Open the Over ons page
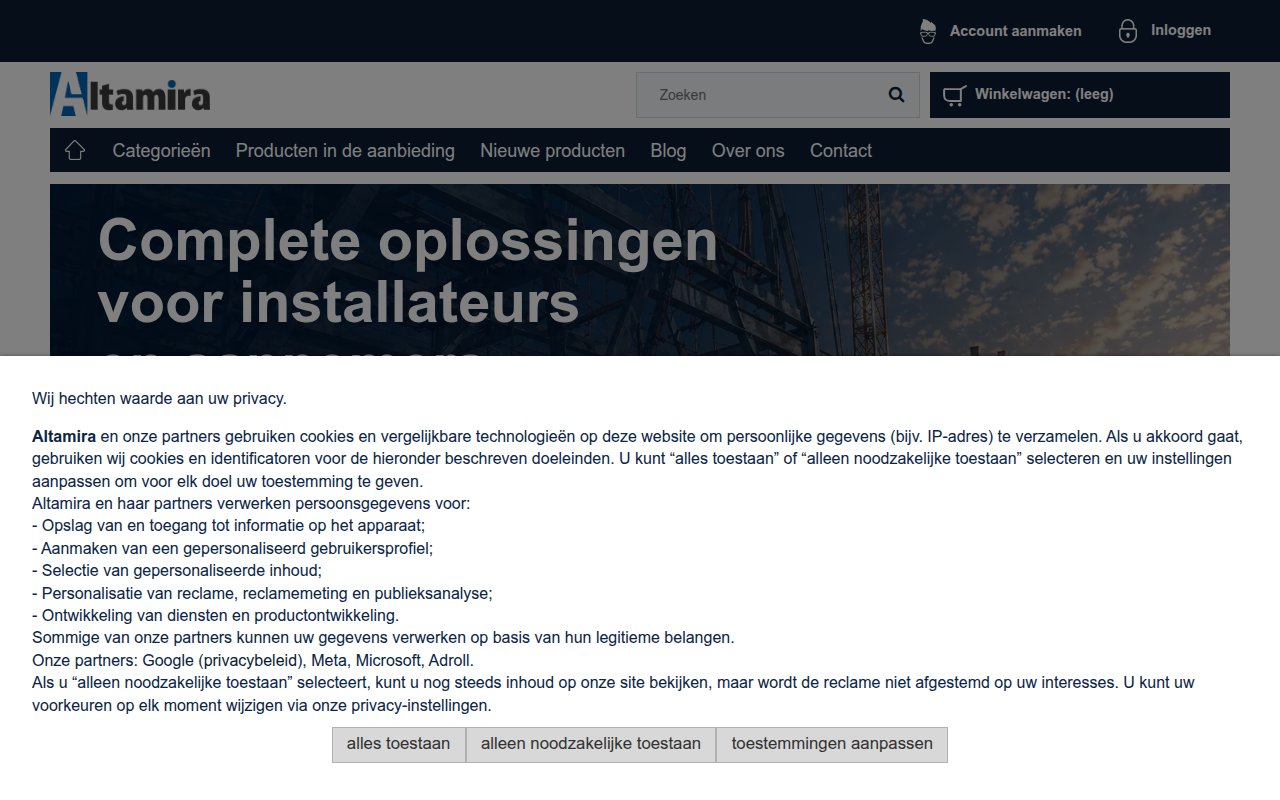Image resolution: width=1280 pixels, height=800 pixels. coord(748,150)
